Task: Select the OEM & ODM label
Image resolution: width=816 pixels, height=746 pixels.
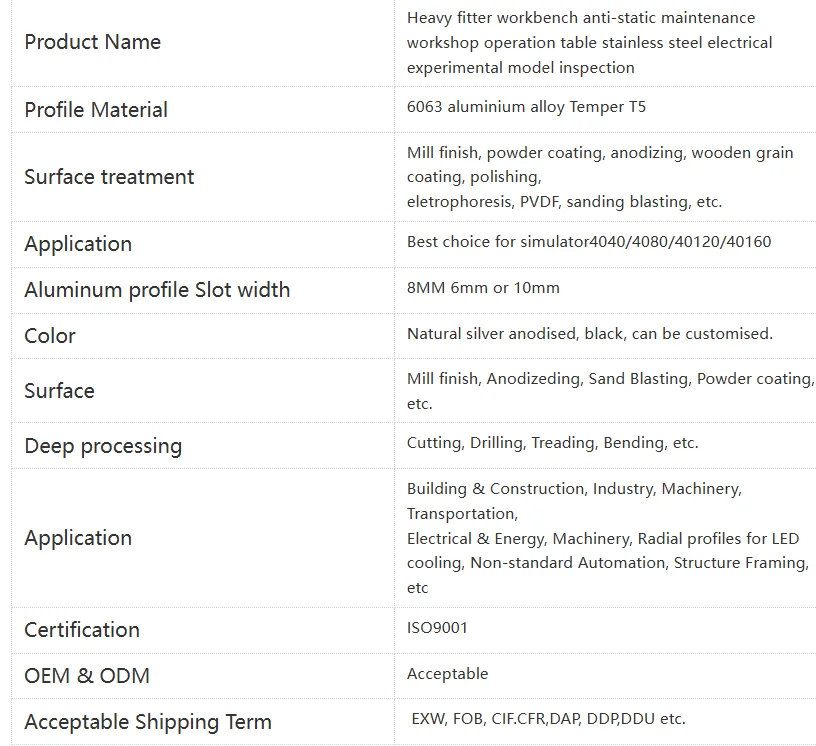Action: pos(87,676)
